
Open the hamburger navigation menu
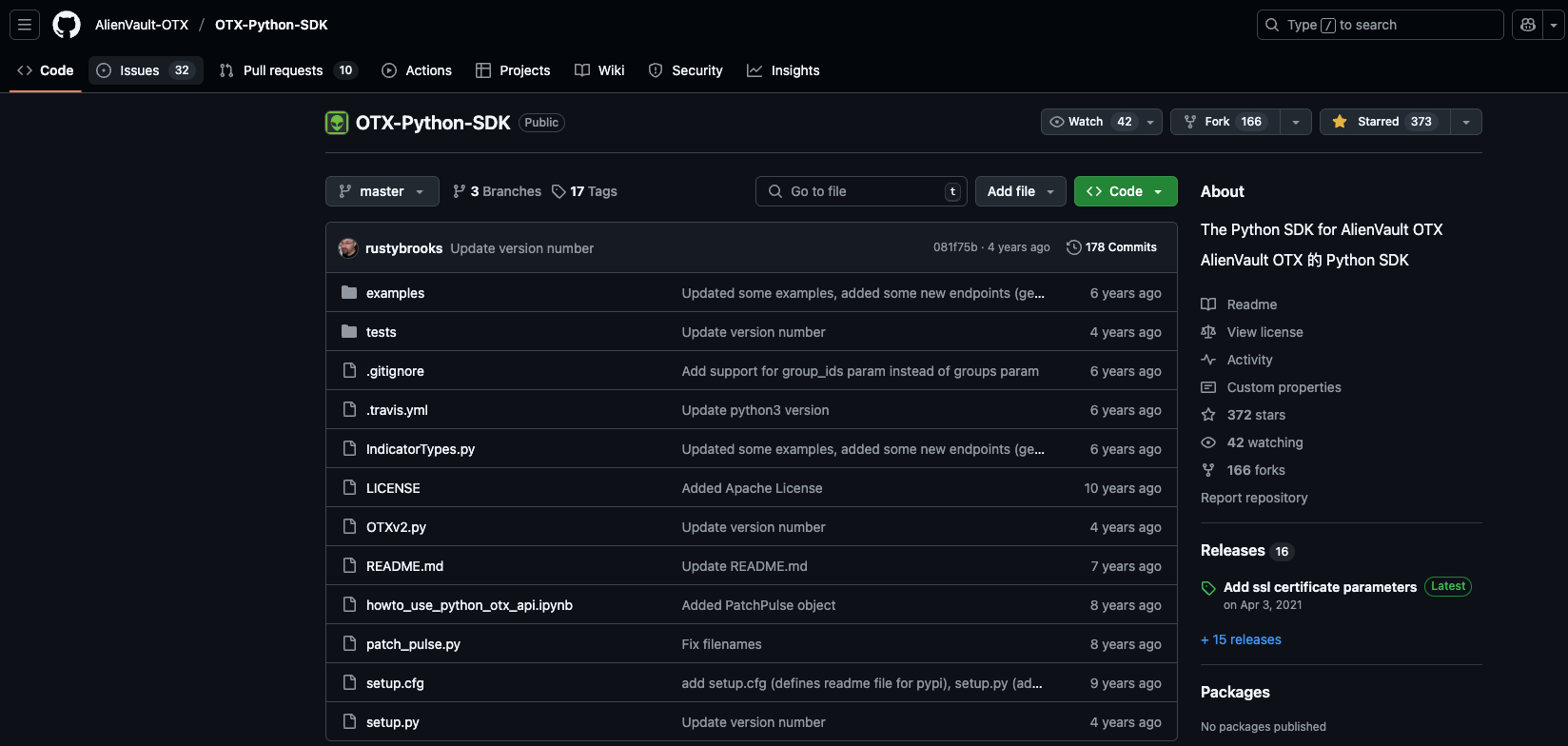[x=25, y=25]
